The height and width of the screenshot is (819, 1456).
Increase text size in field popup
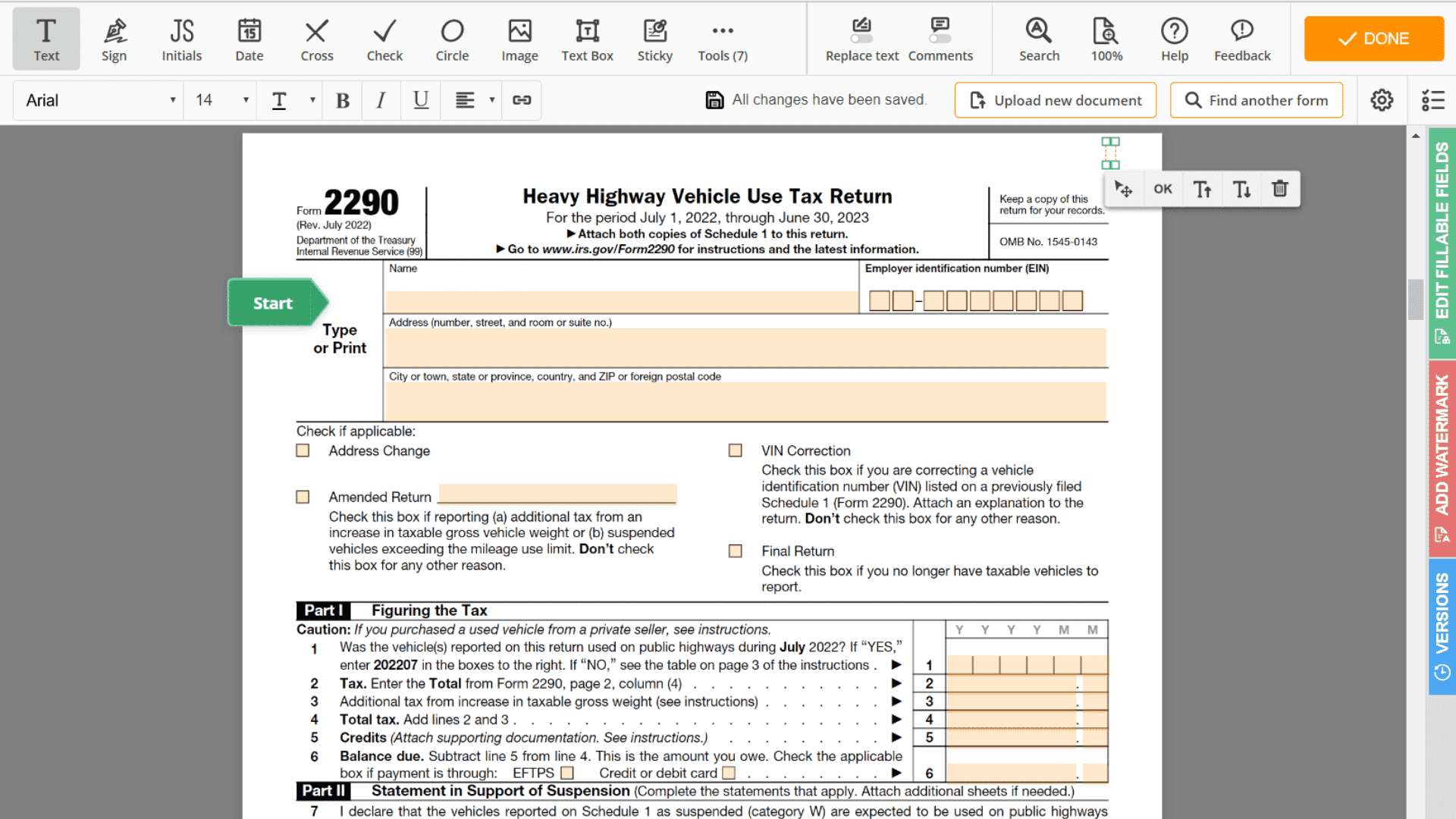(1202, 190)
